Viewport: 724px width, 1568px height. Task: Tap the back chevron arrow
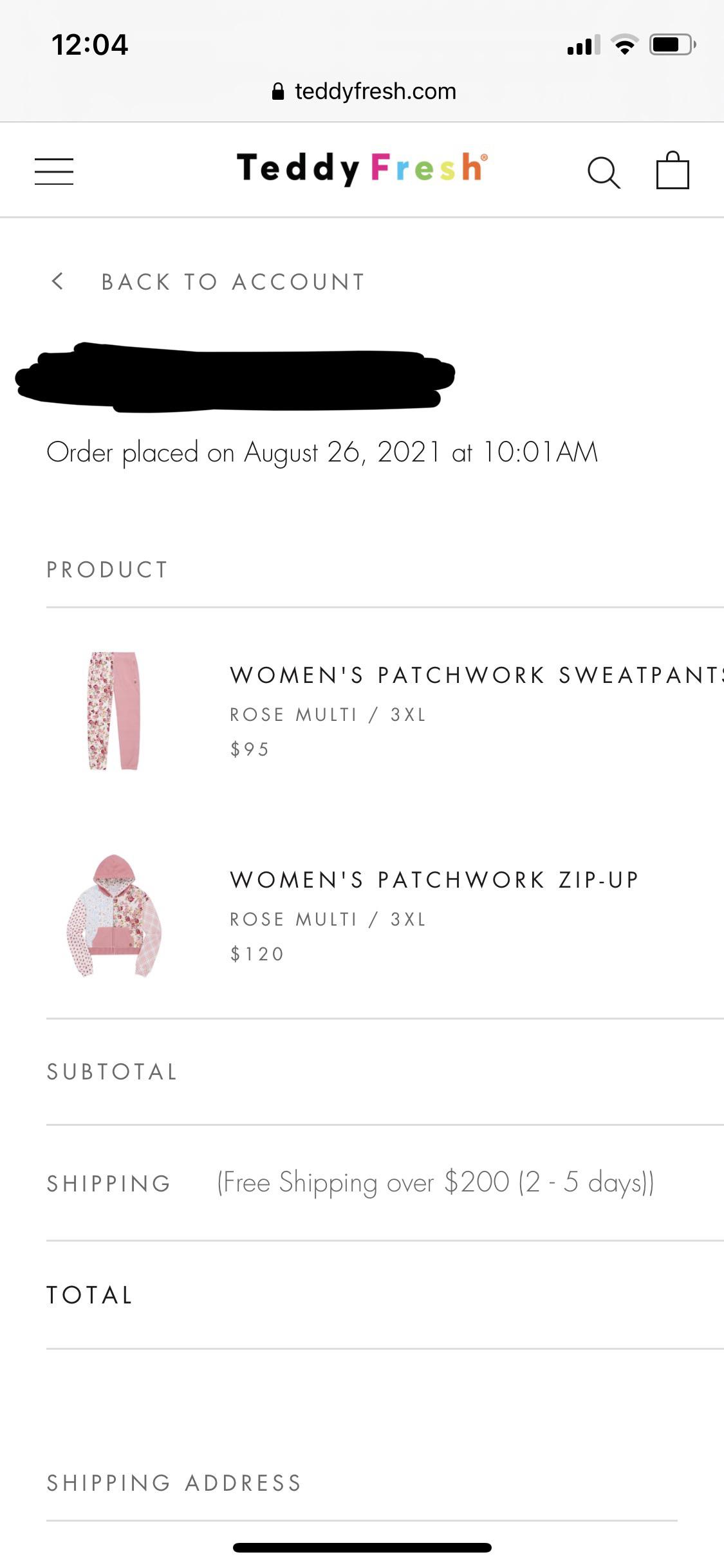click(58, 281)
